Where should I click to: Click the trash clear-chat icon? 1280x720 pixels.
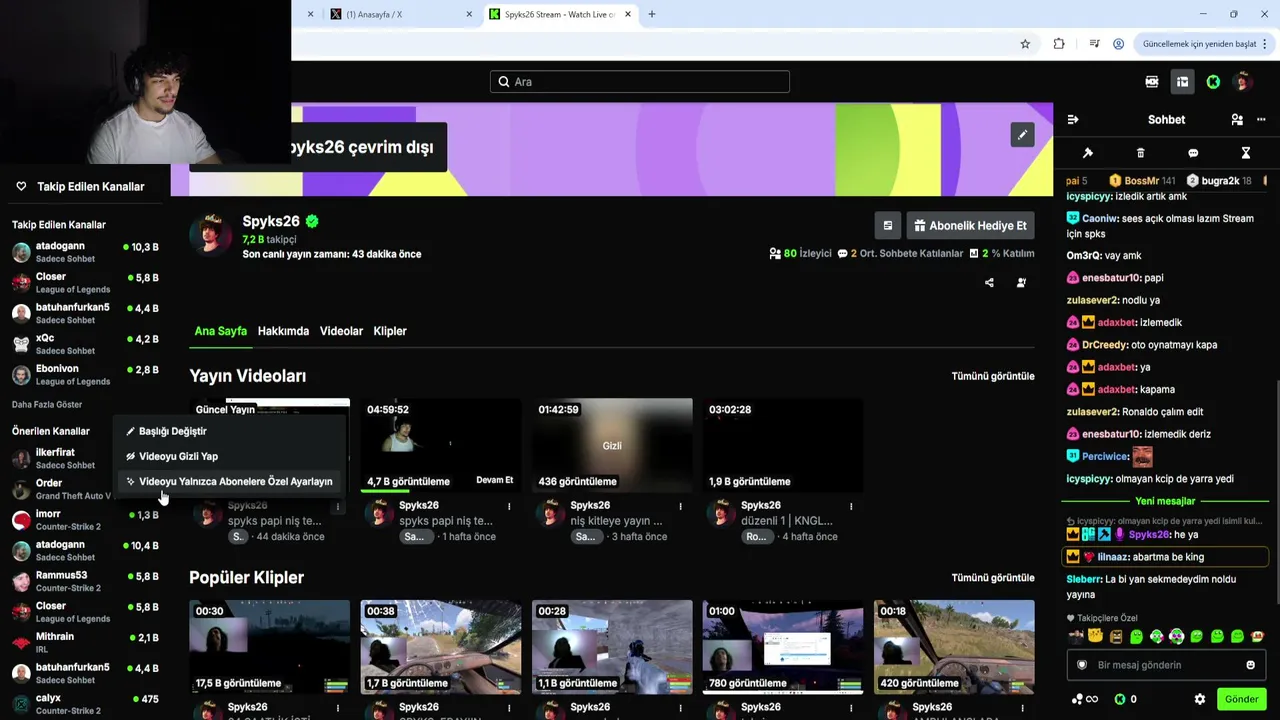(x=1141, y=153)
